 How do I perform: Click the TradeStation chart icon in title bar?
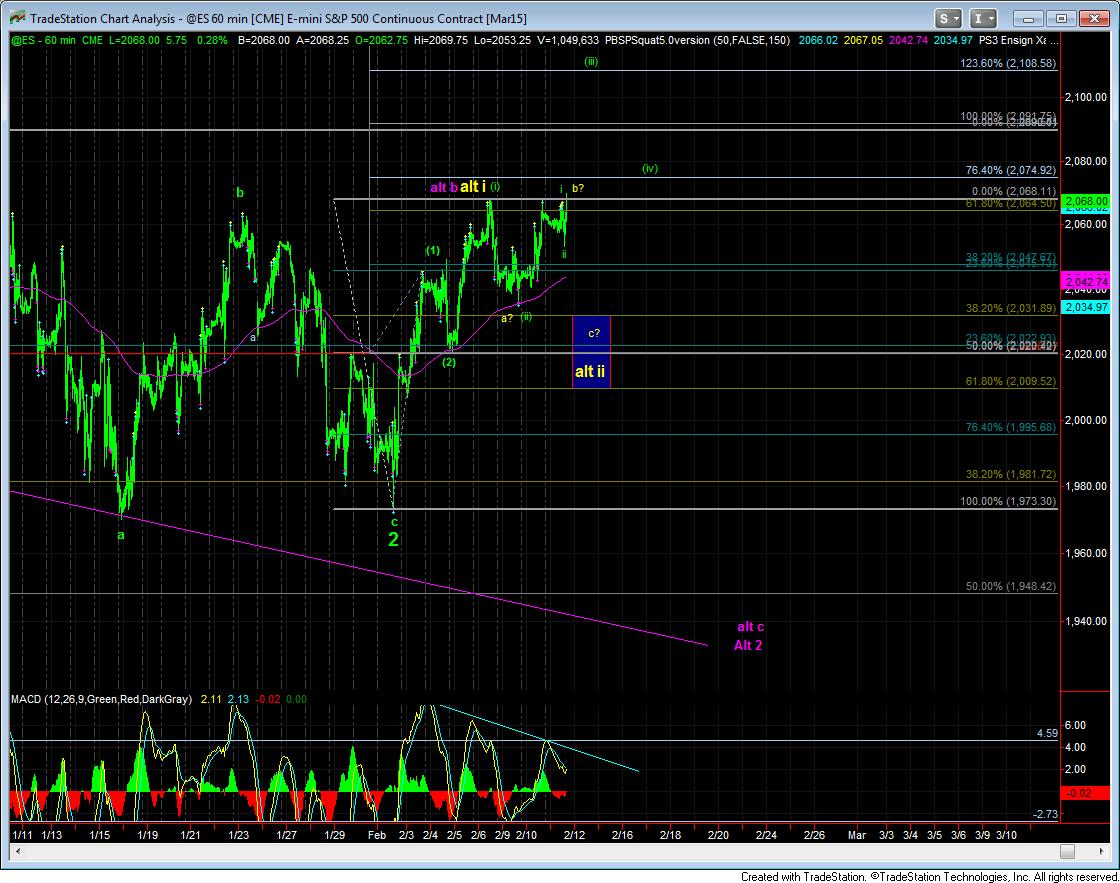coord(17,19)
